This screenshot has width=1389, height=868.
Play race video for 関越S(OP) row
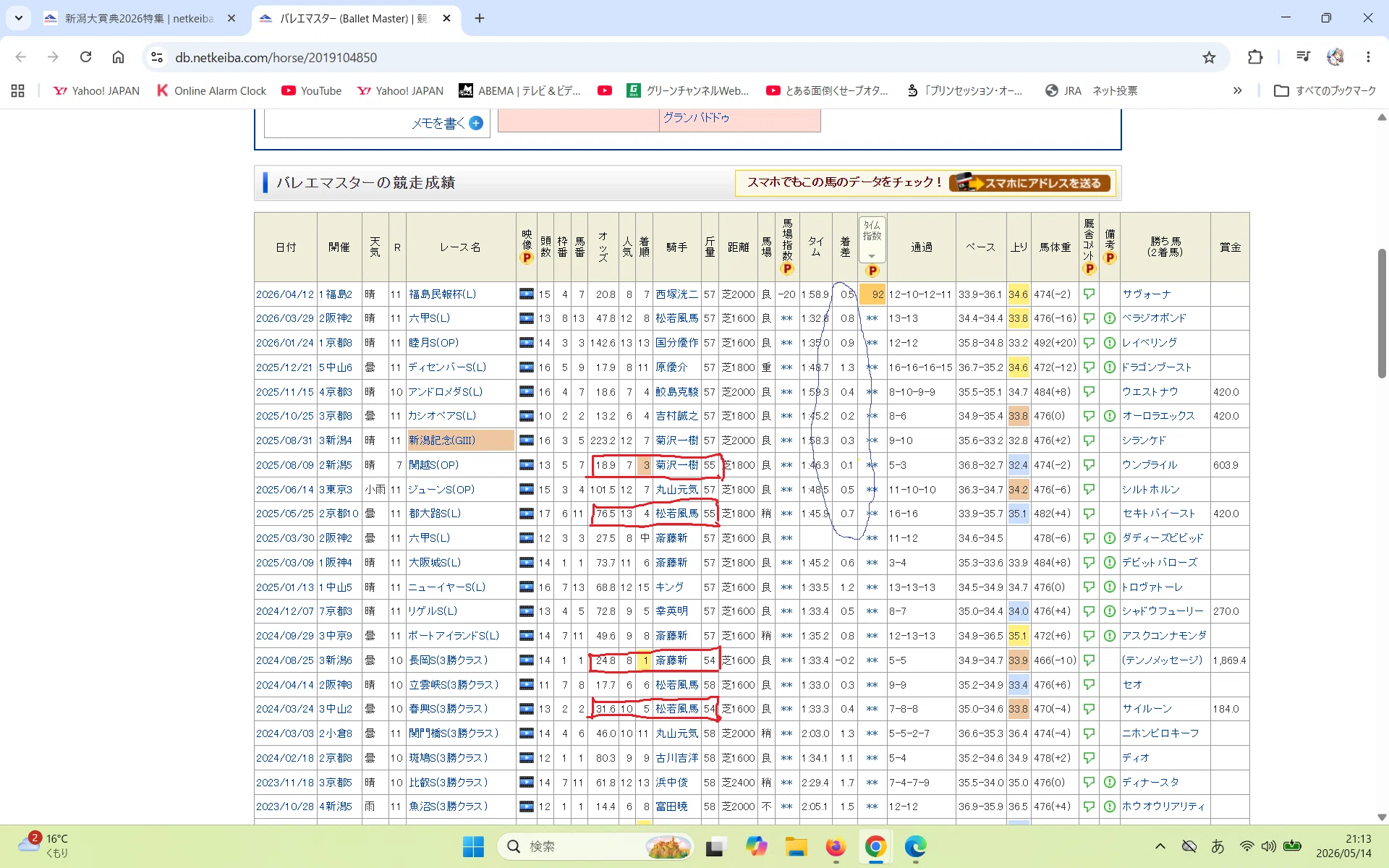(526, 464)
